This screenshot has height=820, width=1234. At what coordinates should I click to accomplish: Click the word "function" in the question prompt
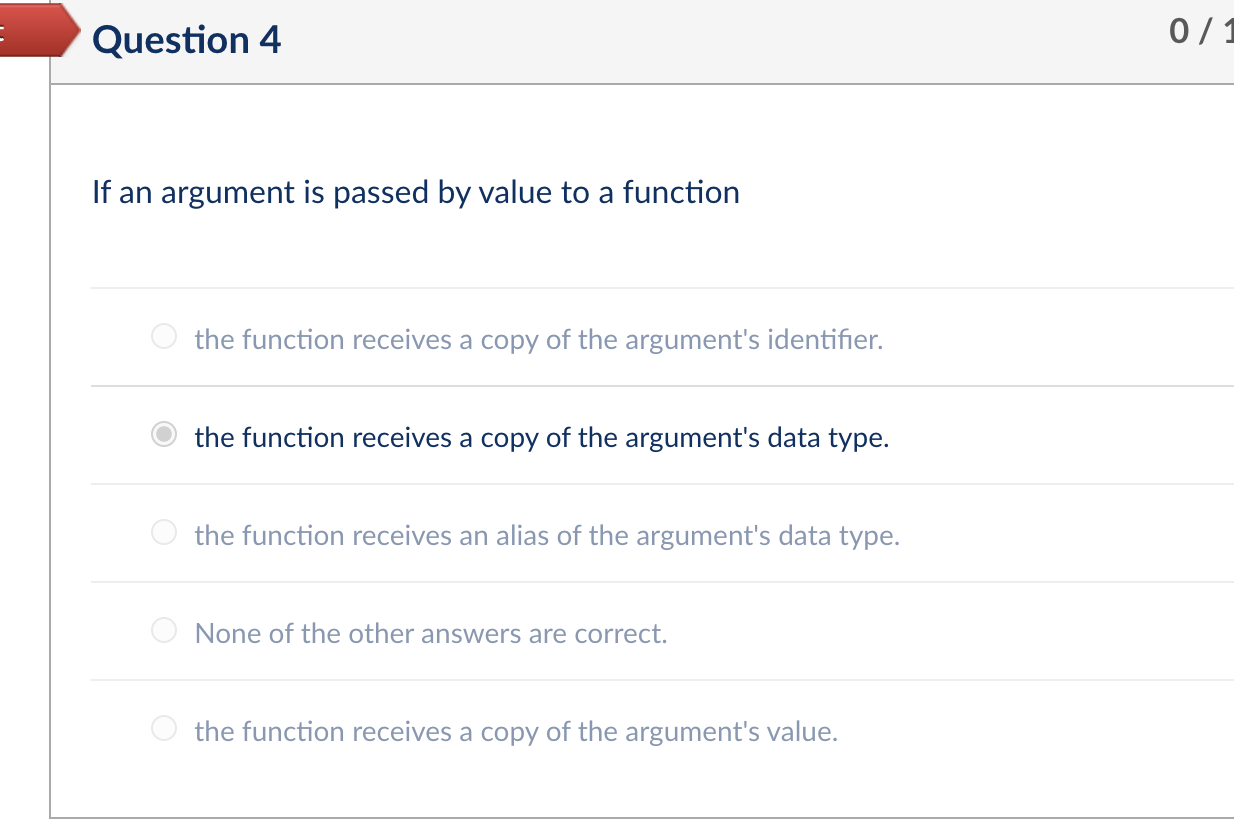(x=681, y=192)
